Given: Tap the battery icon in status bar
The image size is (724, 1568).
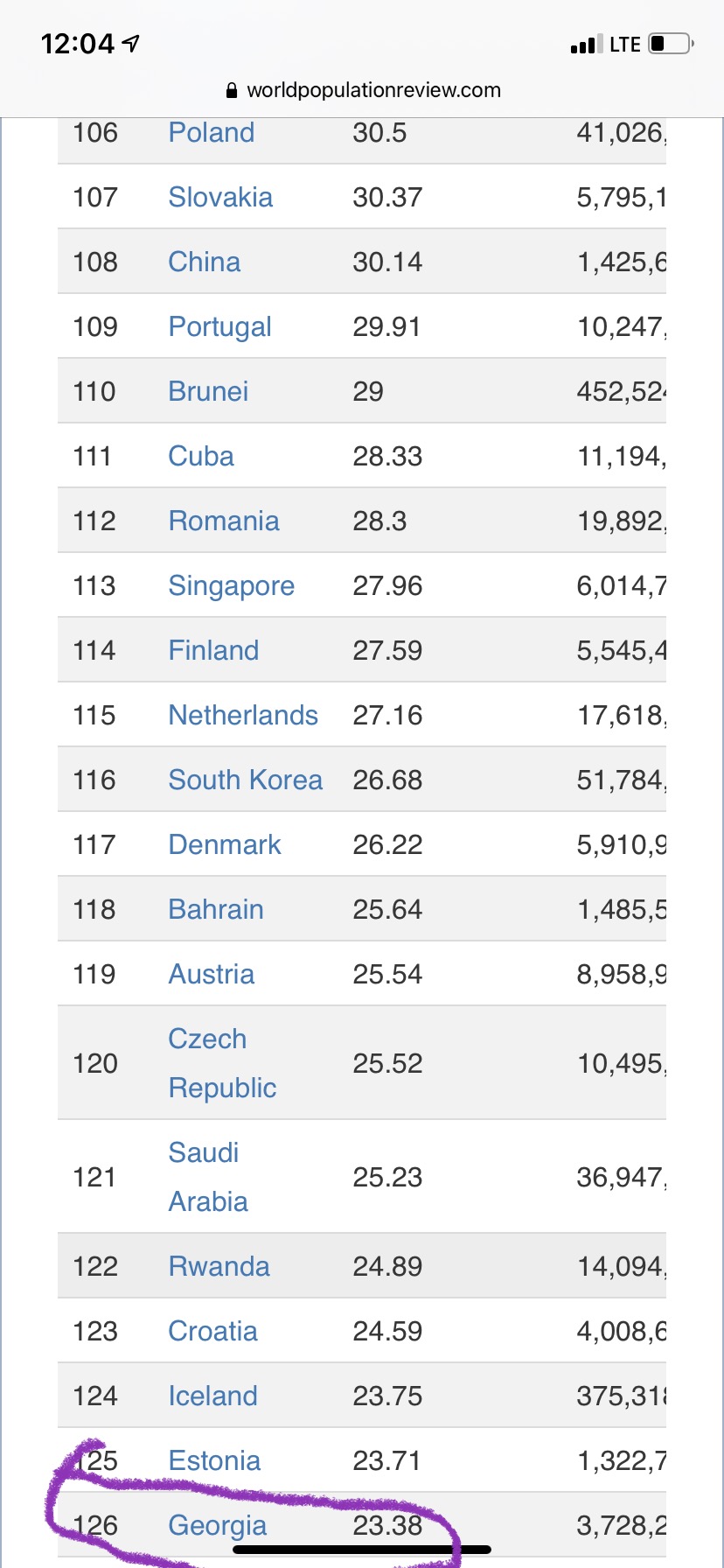Looking at the screenshot, I should (x=671, y=44).
